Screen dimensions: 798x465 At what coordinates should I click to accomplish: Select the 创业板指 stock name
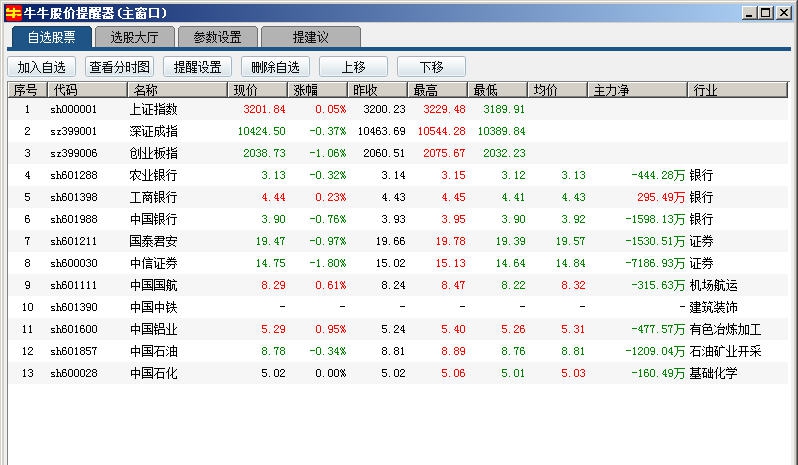153,153
